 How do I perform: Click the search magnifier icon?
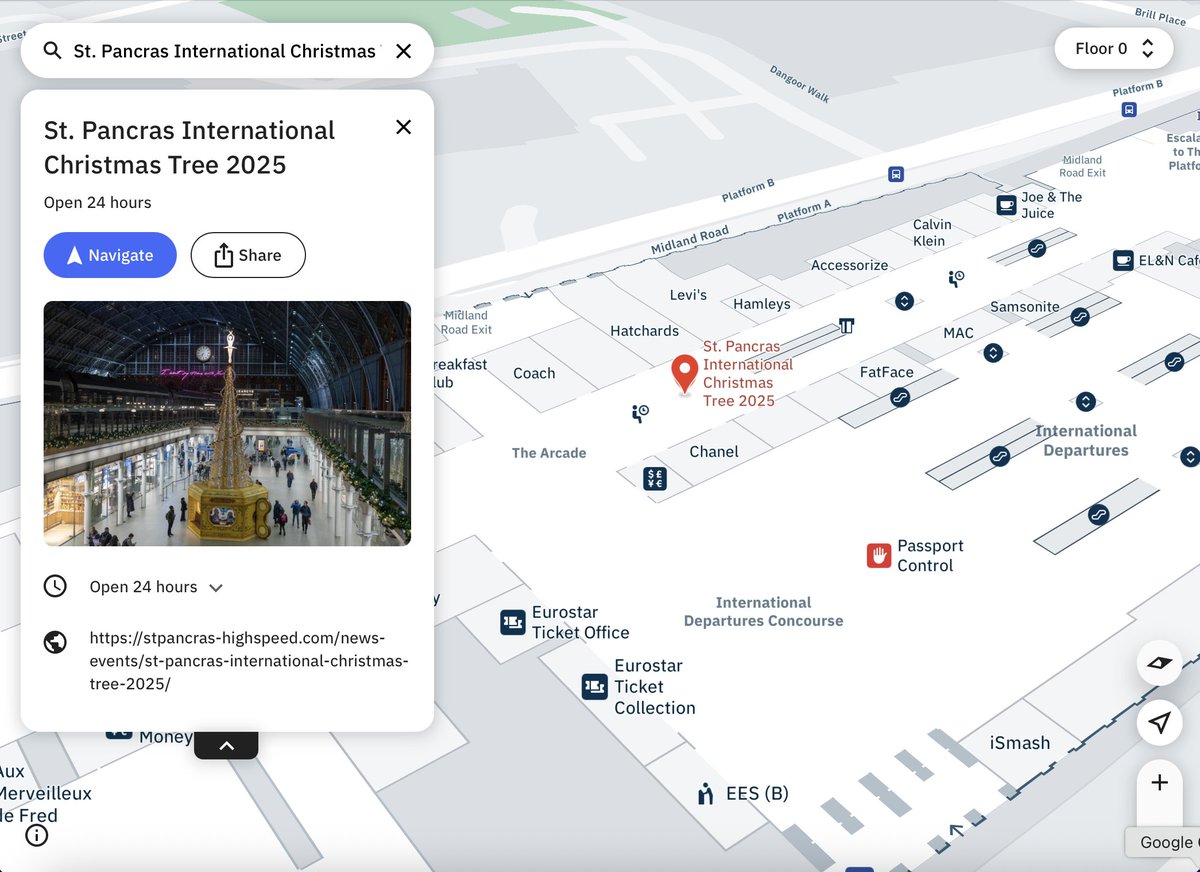tap(52, 51)
